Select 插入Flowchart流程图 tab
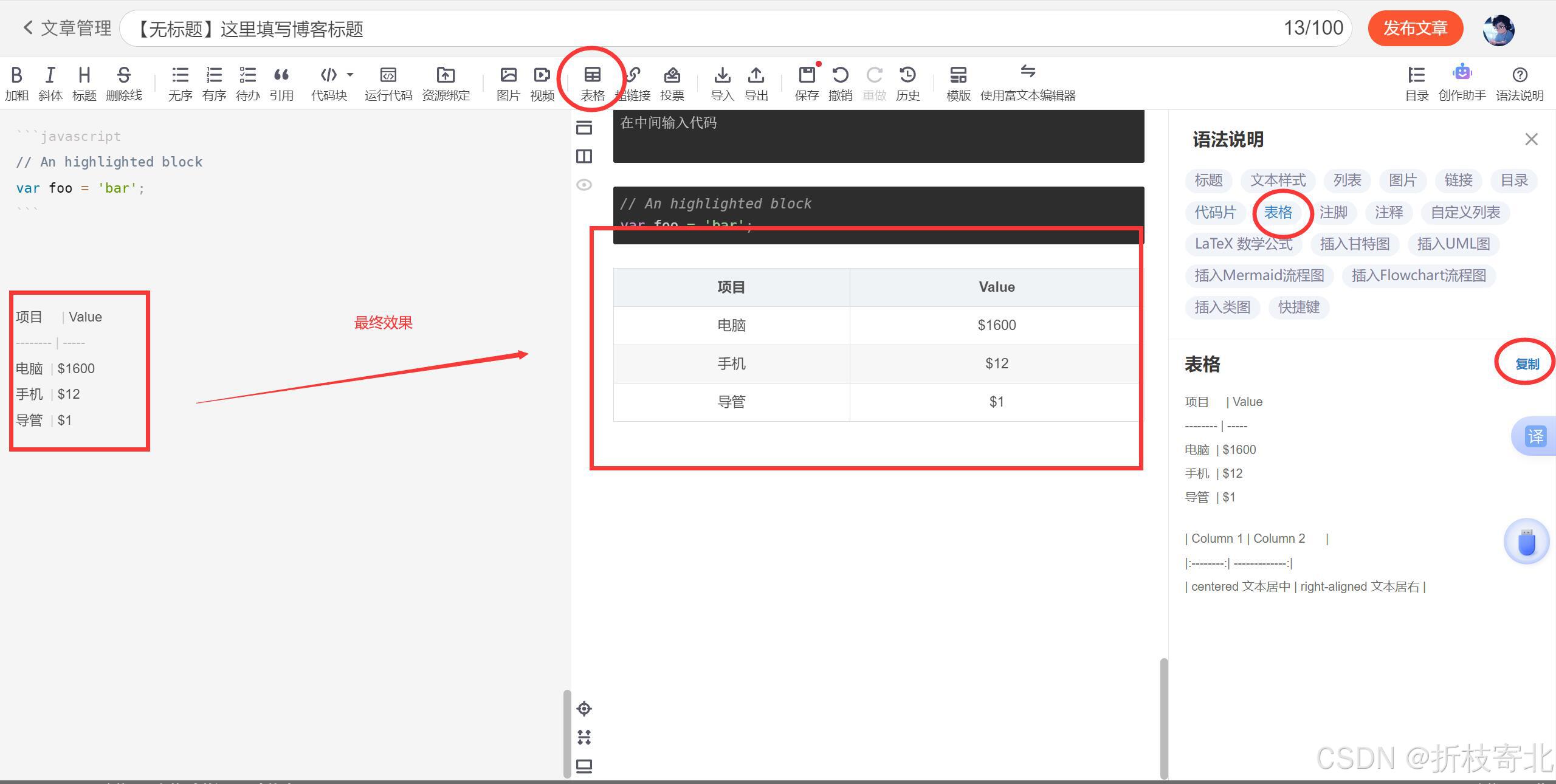This screenshot has width=1556, height=784. 1419,275
